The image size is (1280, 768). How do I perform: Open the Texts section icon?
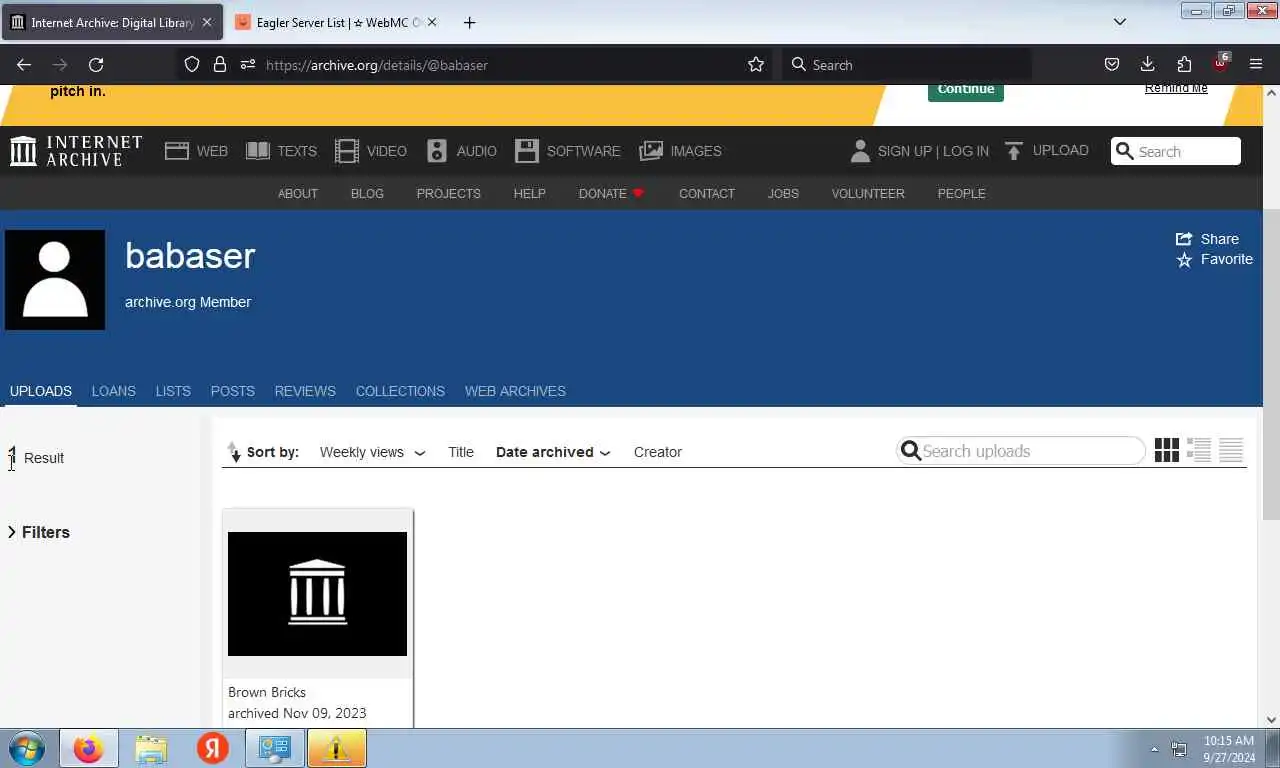pos(258,151)
